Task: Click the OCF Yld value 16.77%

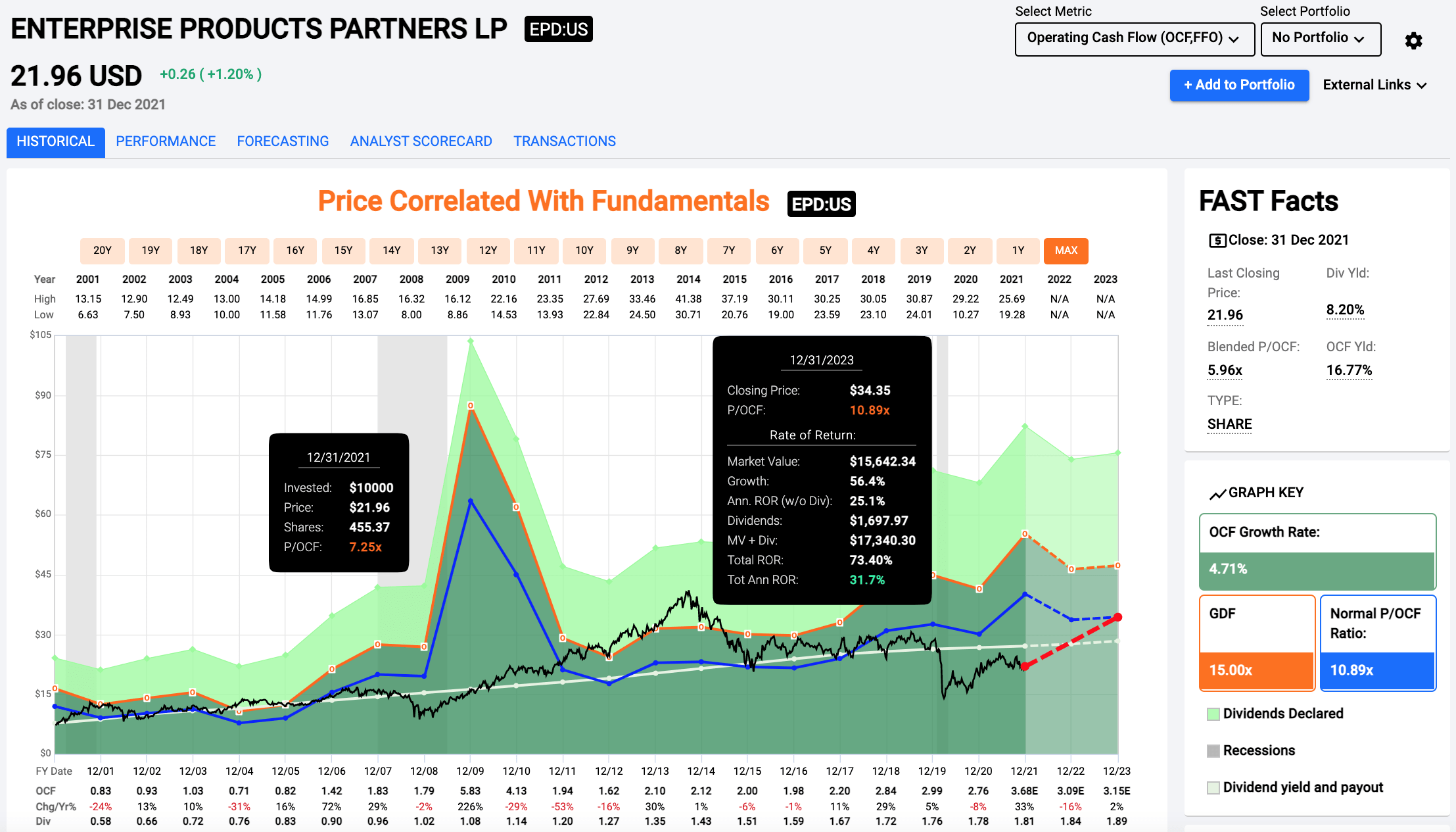Action: coord(1349,371)
